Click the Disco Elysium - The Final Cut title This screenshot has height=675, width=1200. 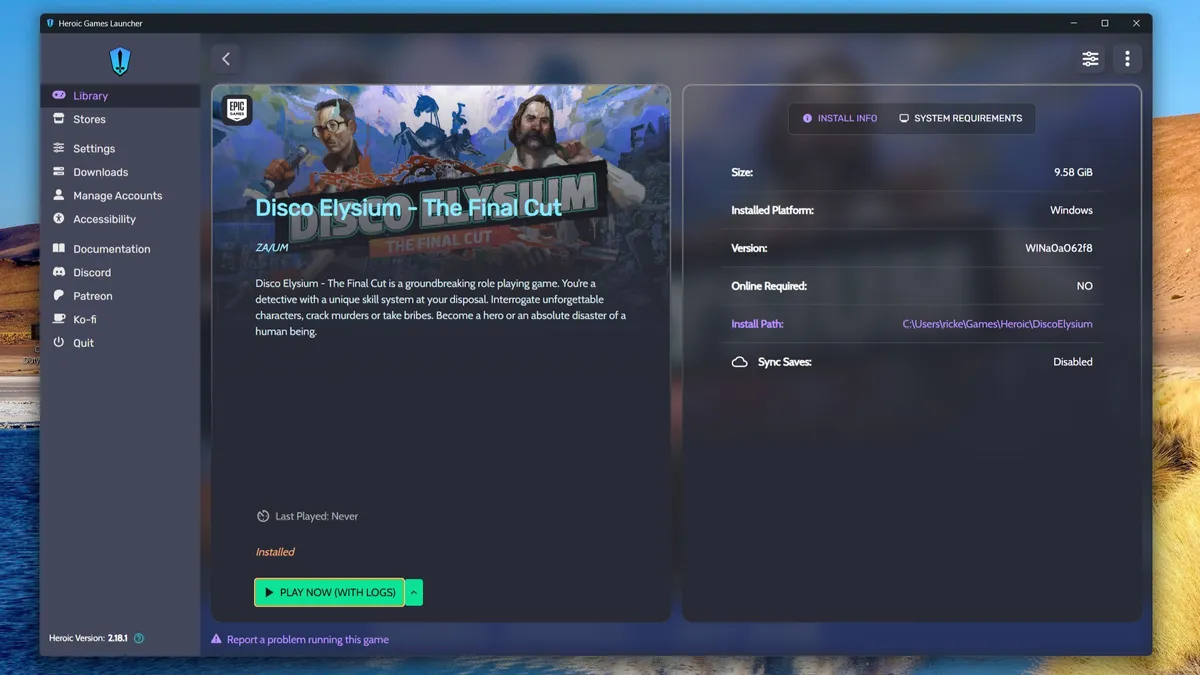(409, 207)
